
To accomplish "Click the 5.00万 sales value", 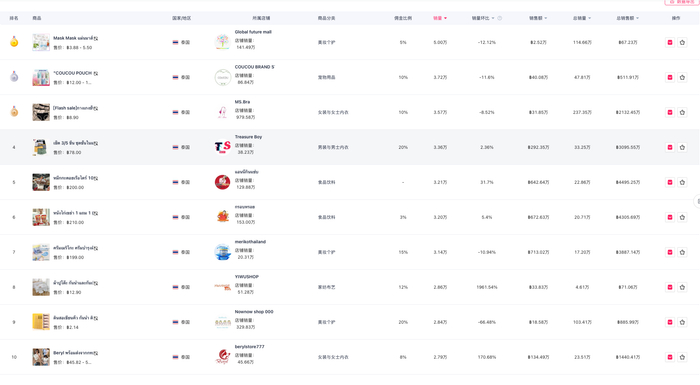I will 440,42.
